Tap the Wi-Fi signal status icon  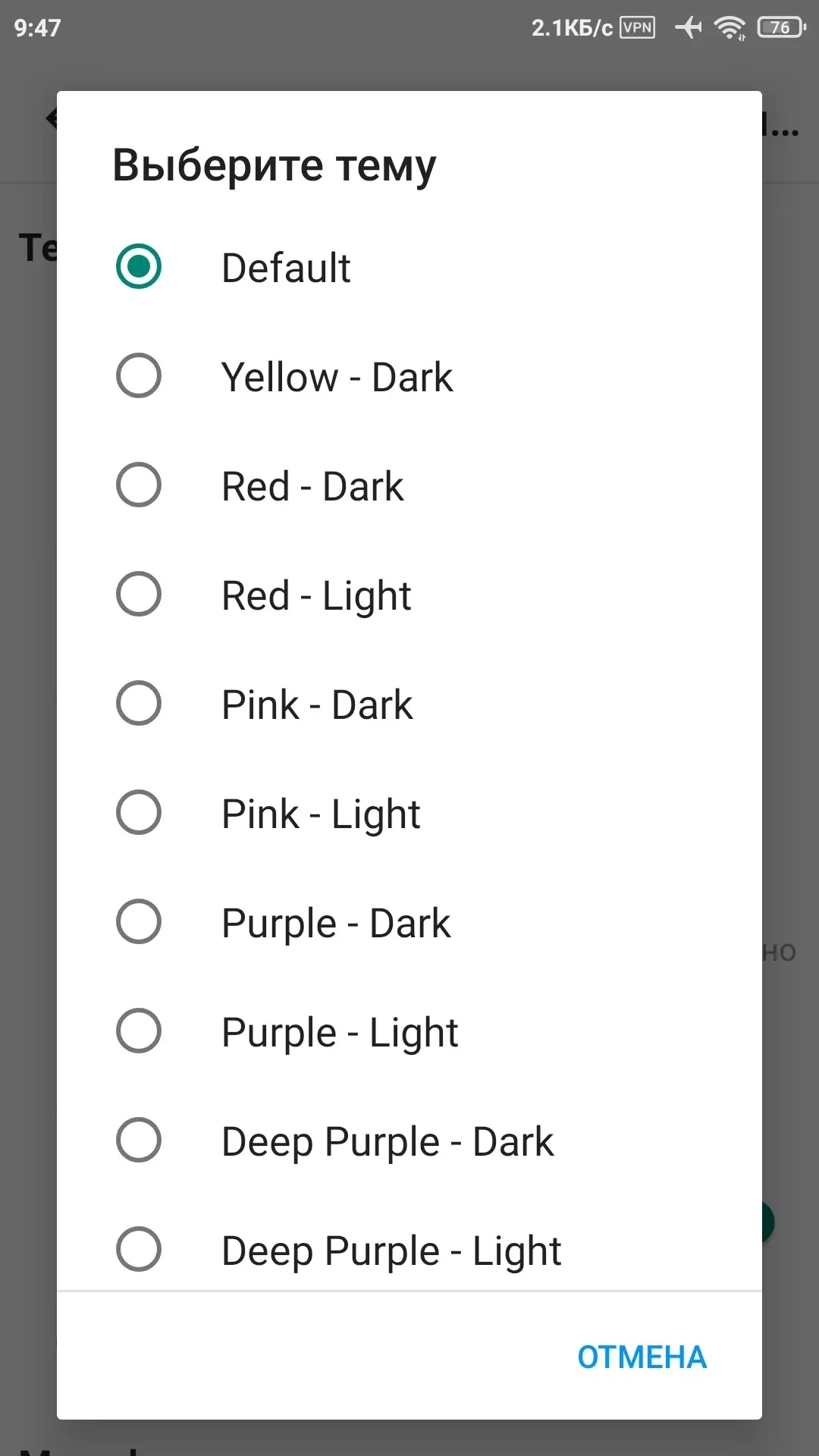point(730,28)
